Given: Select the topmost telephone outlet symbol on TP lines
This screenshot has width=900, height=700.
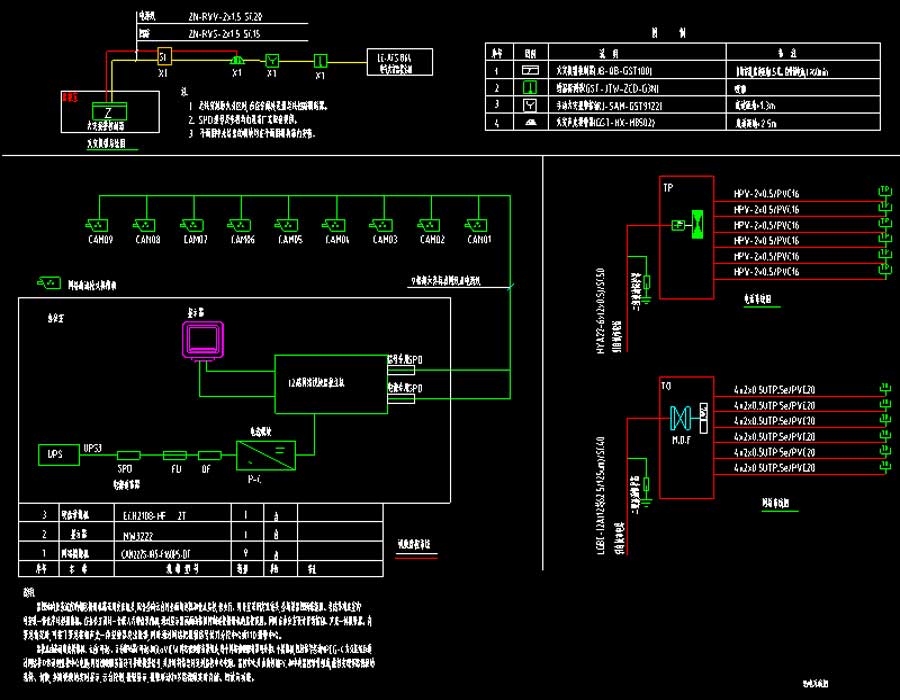Looking at the screenshot, I should (883, 191).
